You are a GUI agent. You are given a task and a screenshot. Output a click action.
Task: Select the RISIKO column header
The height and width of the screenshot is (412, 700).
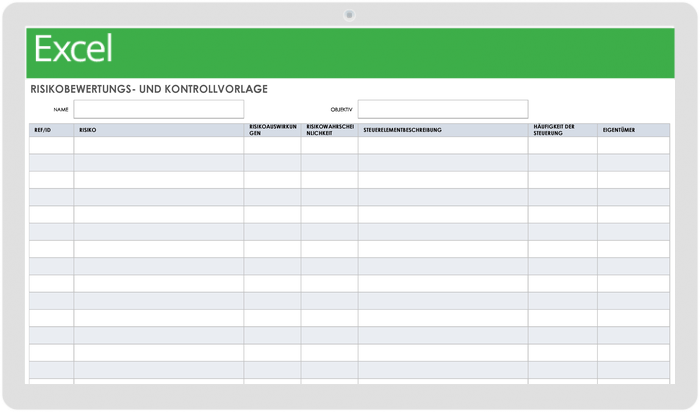pos(158,130)
